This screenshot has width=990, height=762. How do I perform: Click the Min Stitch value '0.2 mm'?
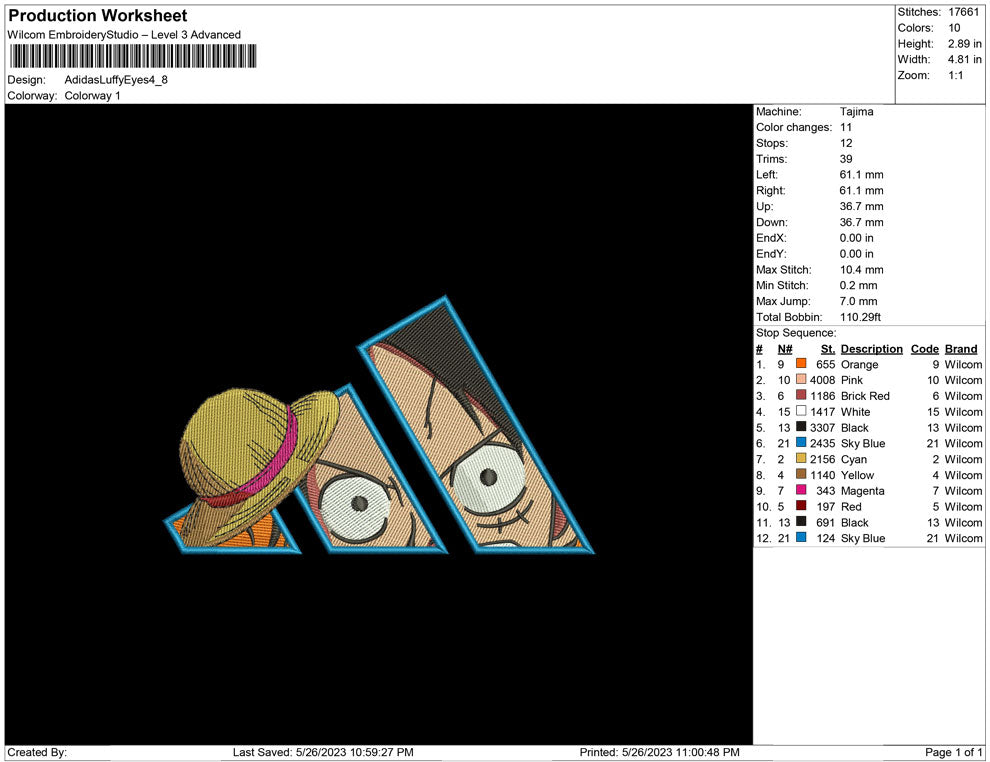click(x=858, y=285)
